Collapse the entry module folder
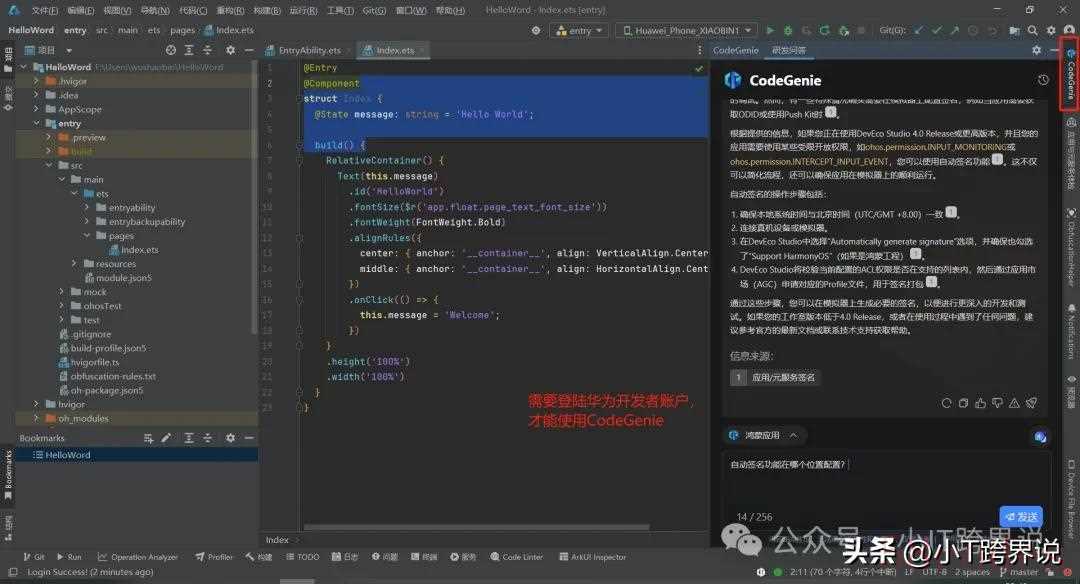The width and height of the screenshot is (1080, 584). 37,123
